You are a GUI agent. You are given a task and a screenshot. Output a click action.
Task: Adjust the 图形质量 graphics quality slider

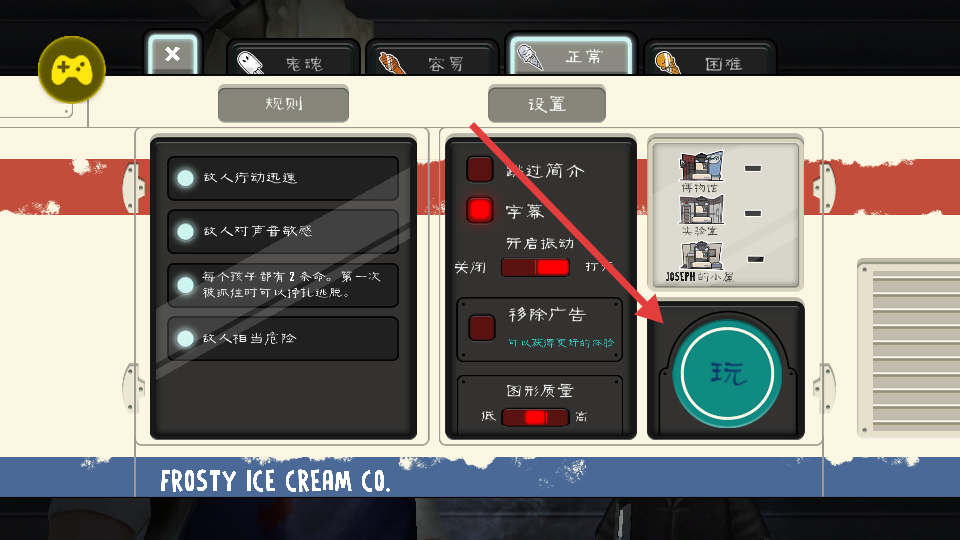click(535, 417)
